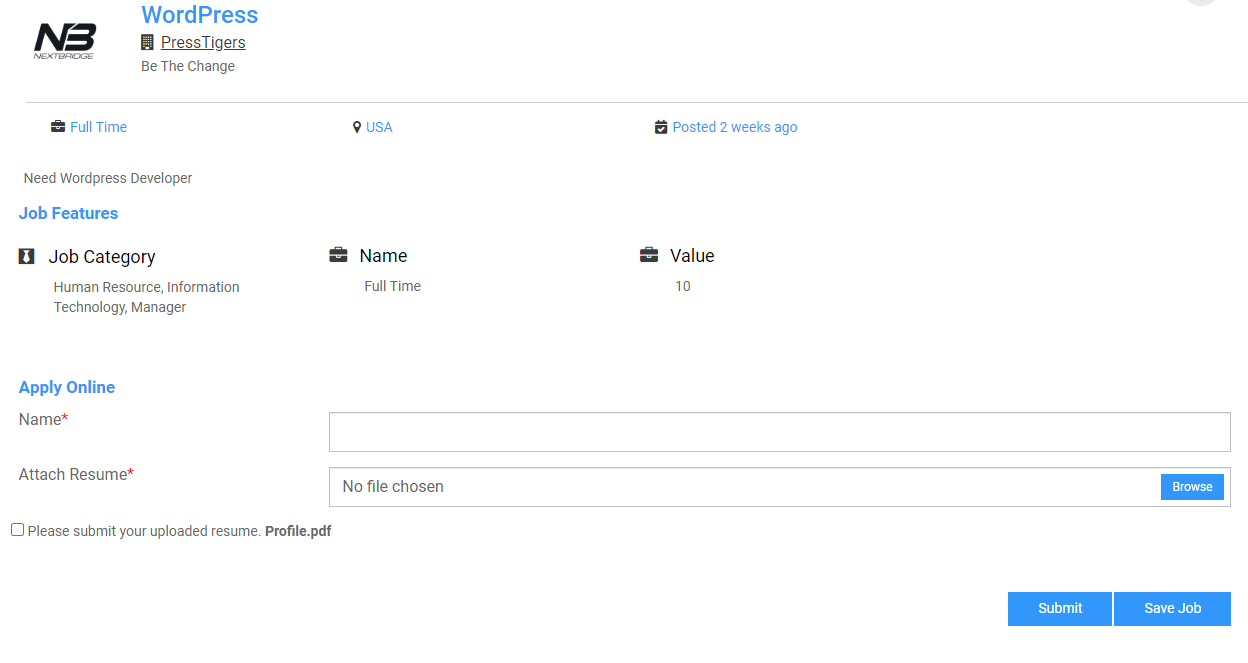Click the location pin icon beside USA
1248x663 pixels.
click(x=357, y=127)
